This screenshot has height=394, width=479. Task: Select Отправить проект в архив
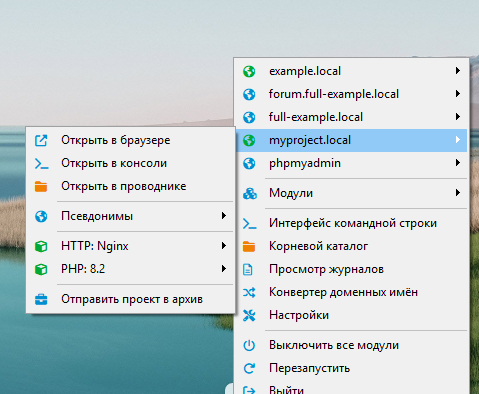pyautogui.click(x=130, y=299)
